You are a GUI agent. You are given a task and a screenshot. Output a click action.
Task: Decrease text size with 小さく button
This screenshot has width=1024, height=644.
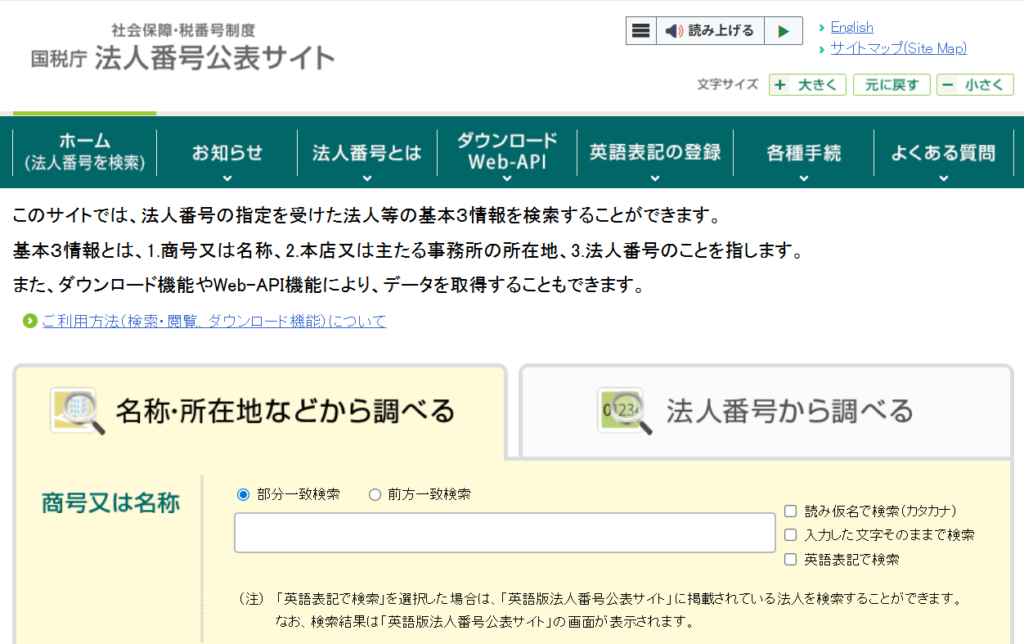975,85
